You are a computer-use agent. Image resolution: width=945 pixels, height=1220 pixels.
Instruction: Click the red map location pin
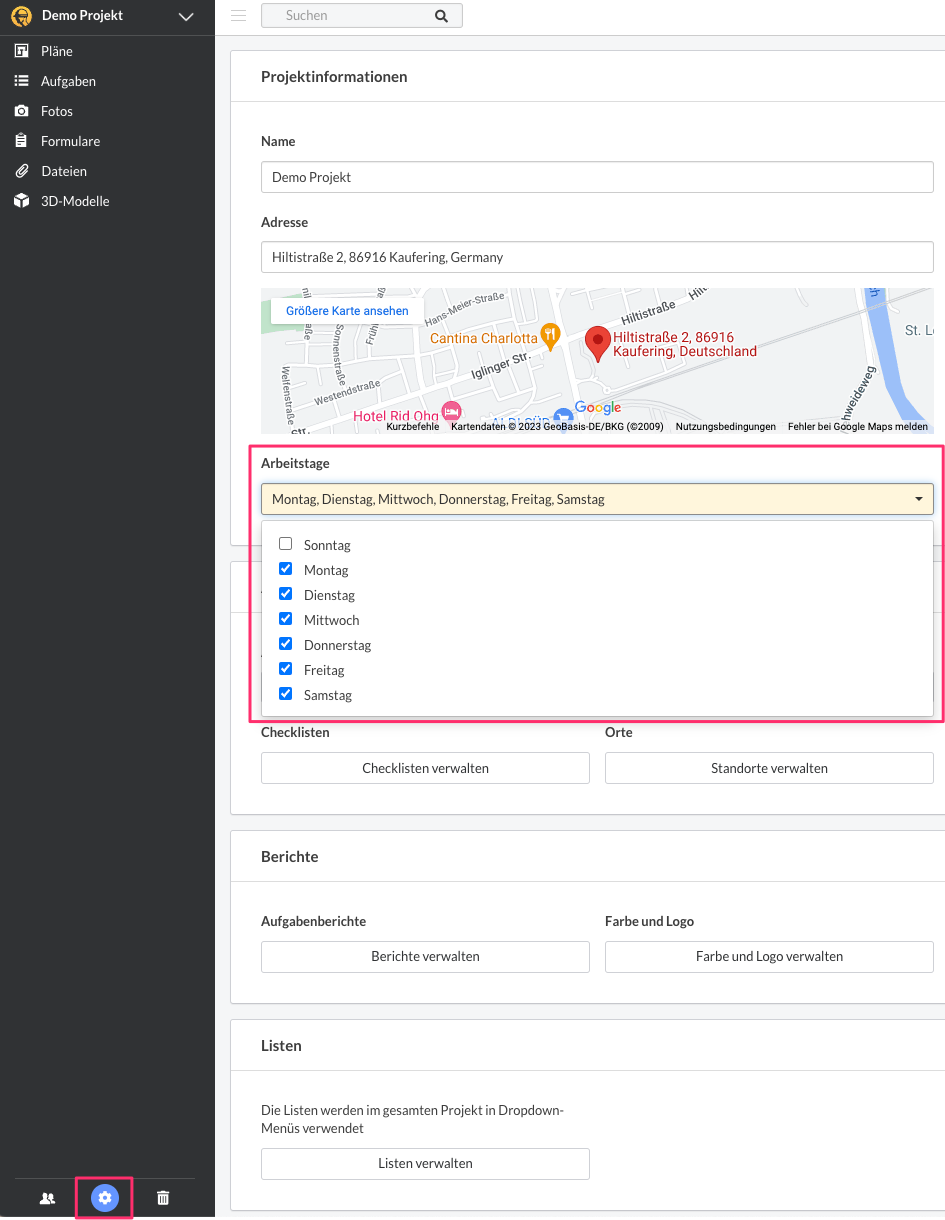point(597,344)
